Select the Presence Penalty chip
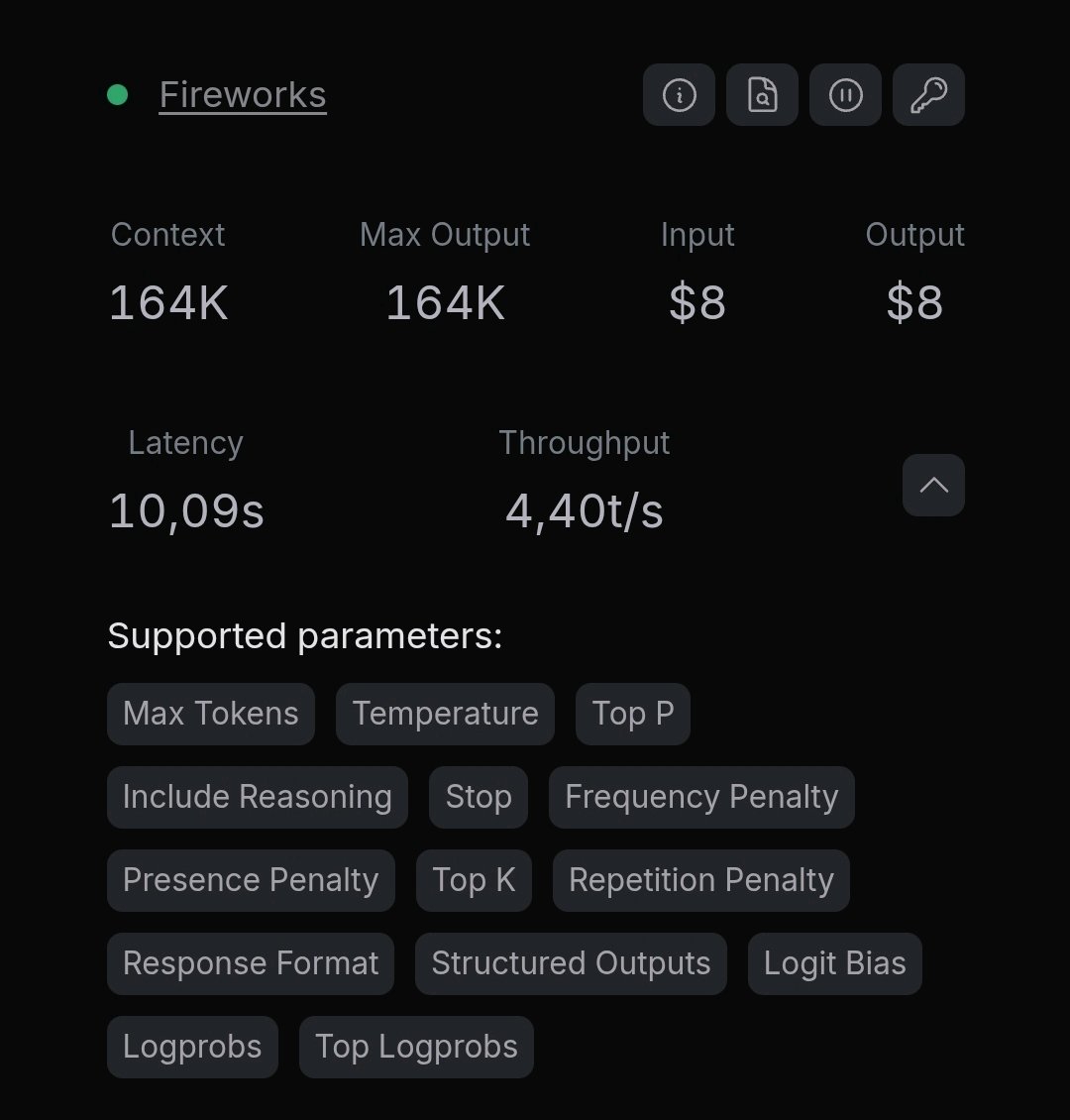The width and height of the screenshot is (1070, 1120). [251, 880]
